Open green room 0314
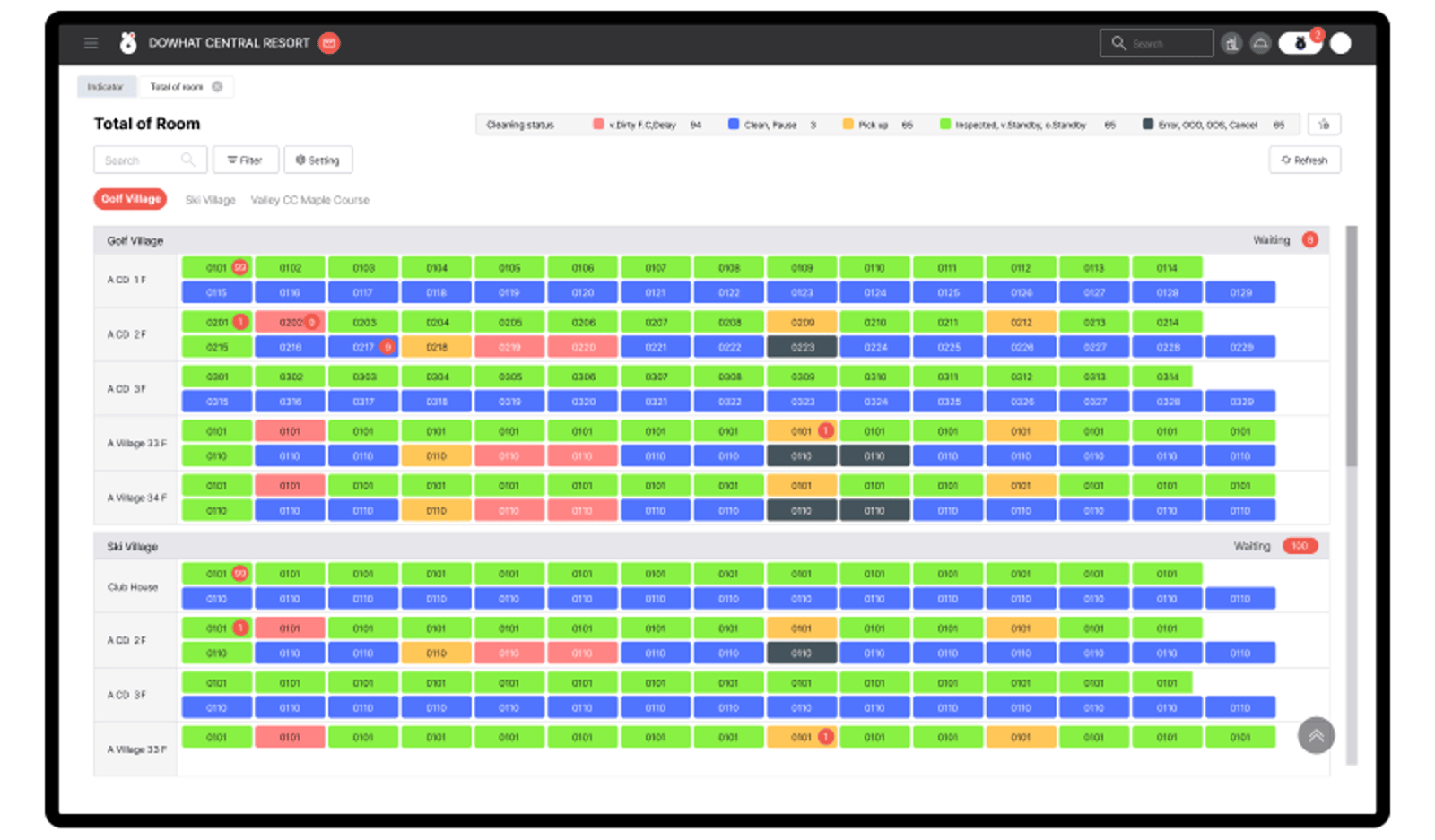The image size is (1435, 840). (x=1162, y=377)
